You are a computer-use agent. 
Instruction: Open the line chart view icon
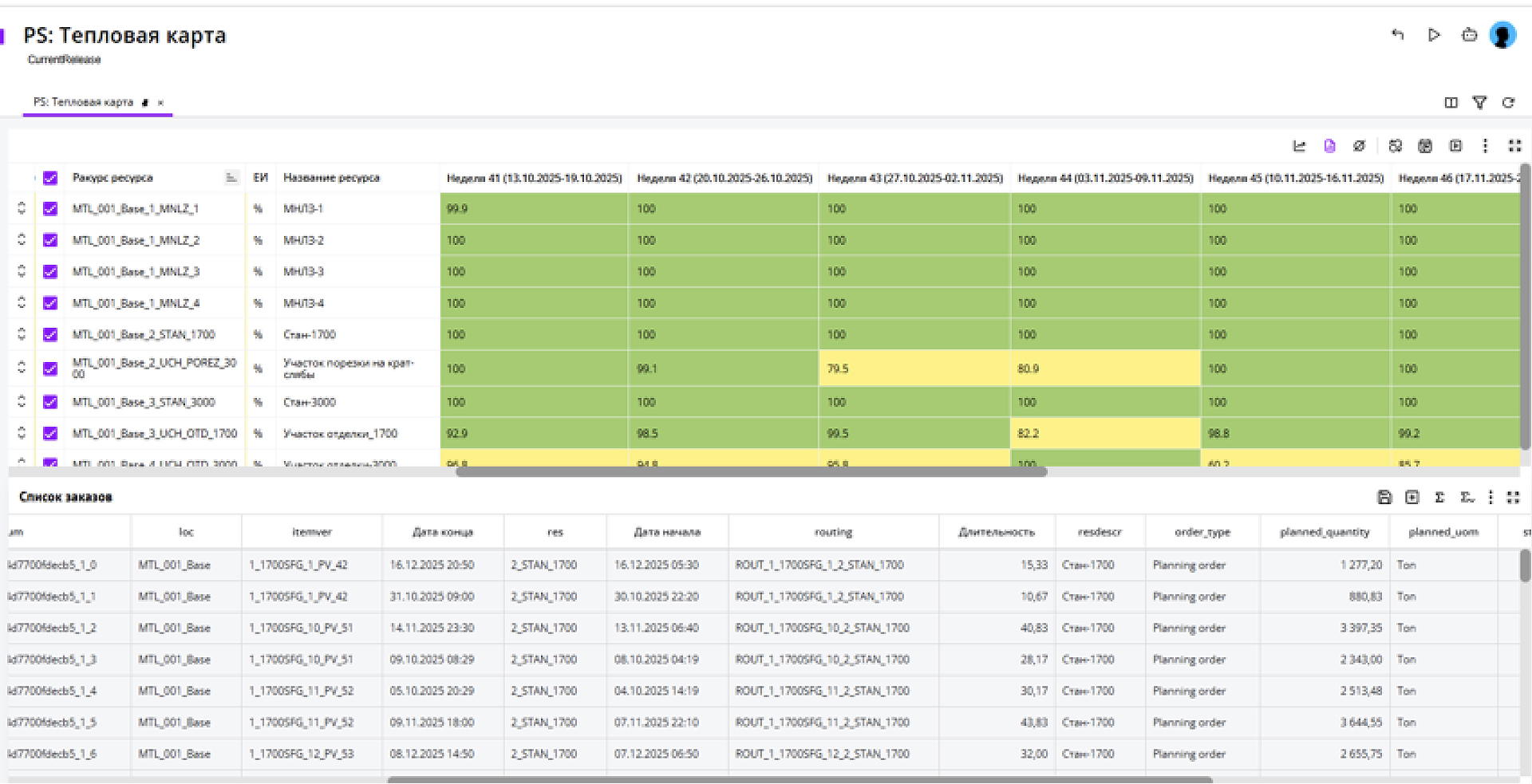point(1299,146)
